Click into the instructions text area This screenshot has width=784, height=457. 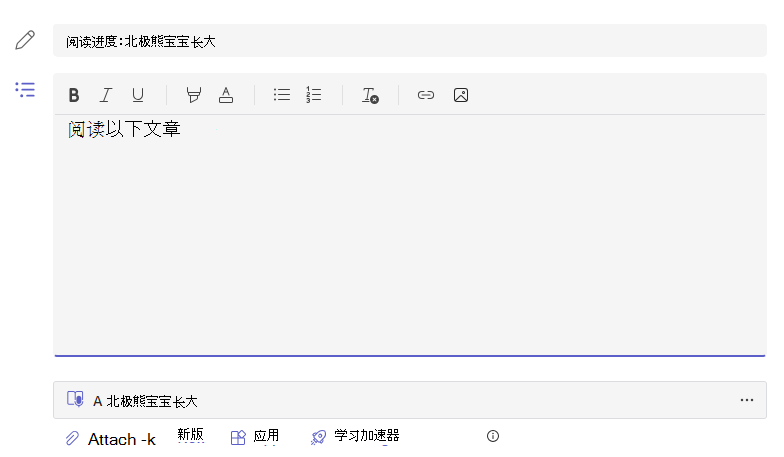[410, 235]
